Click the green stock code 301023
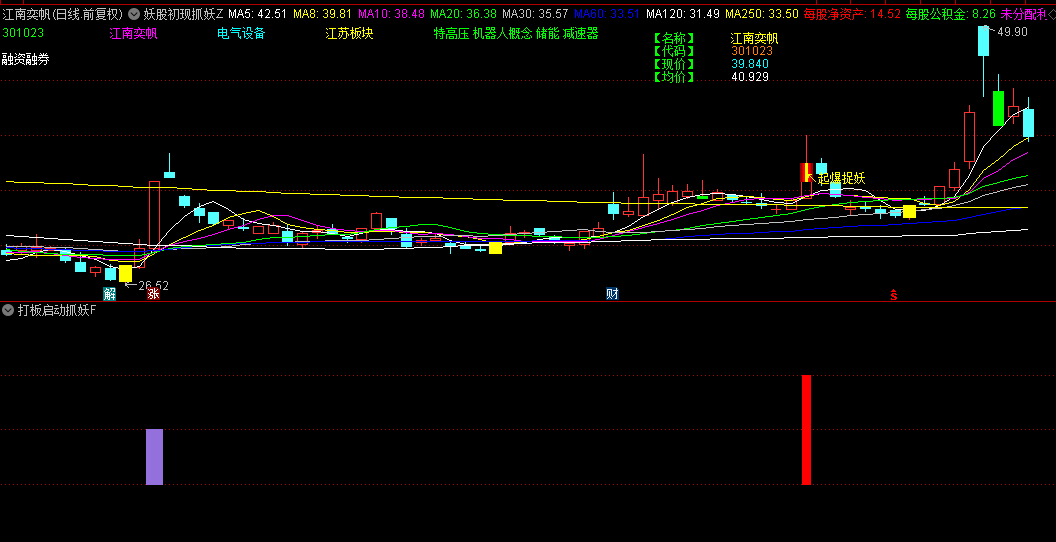This screenshot has width=1056, height=542. coord(22,33)
